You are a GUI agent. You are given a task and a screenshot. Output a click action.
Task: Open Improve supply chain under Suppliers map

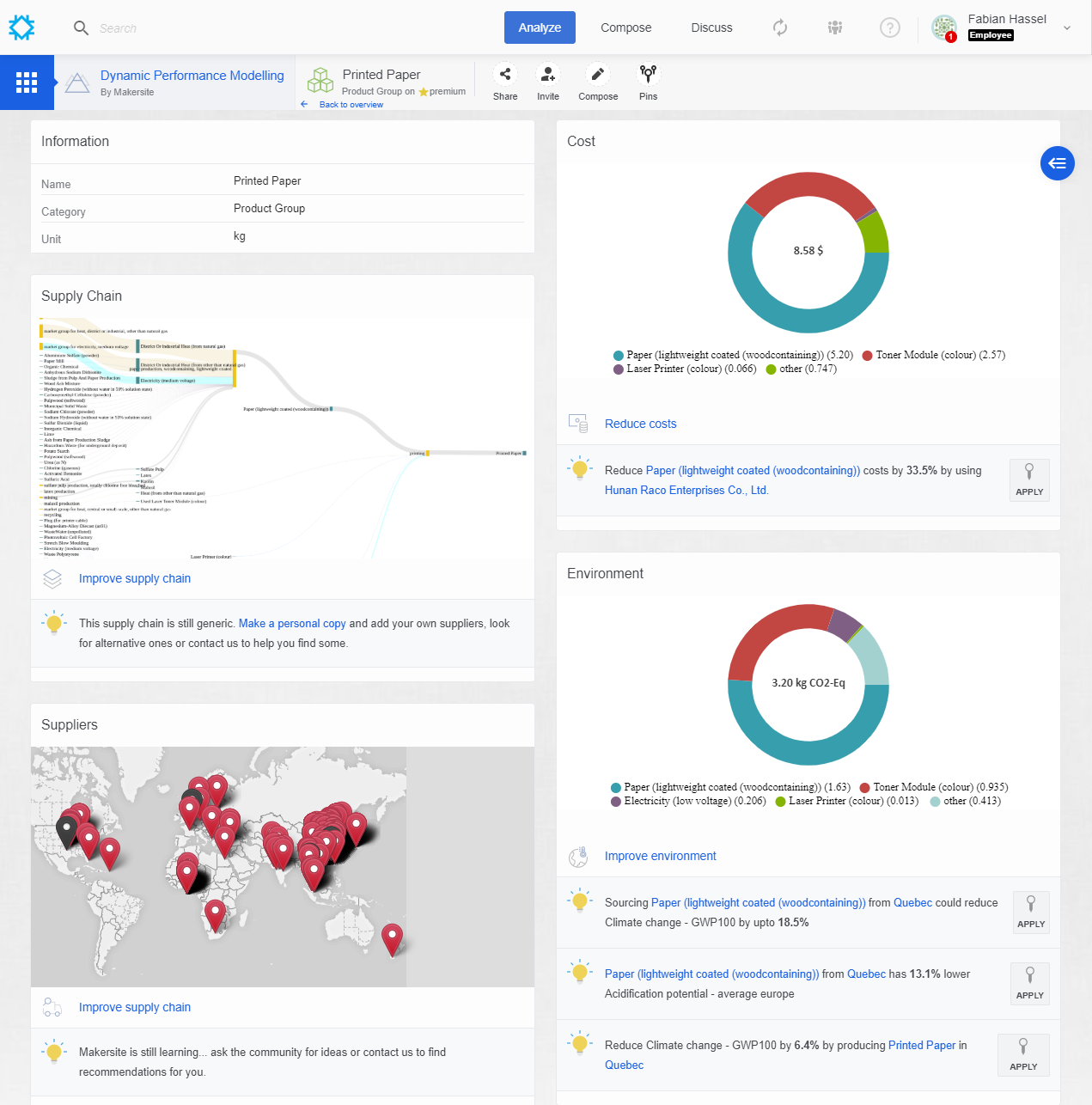coord(135,1007)
